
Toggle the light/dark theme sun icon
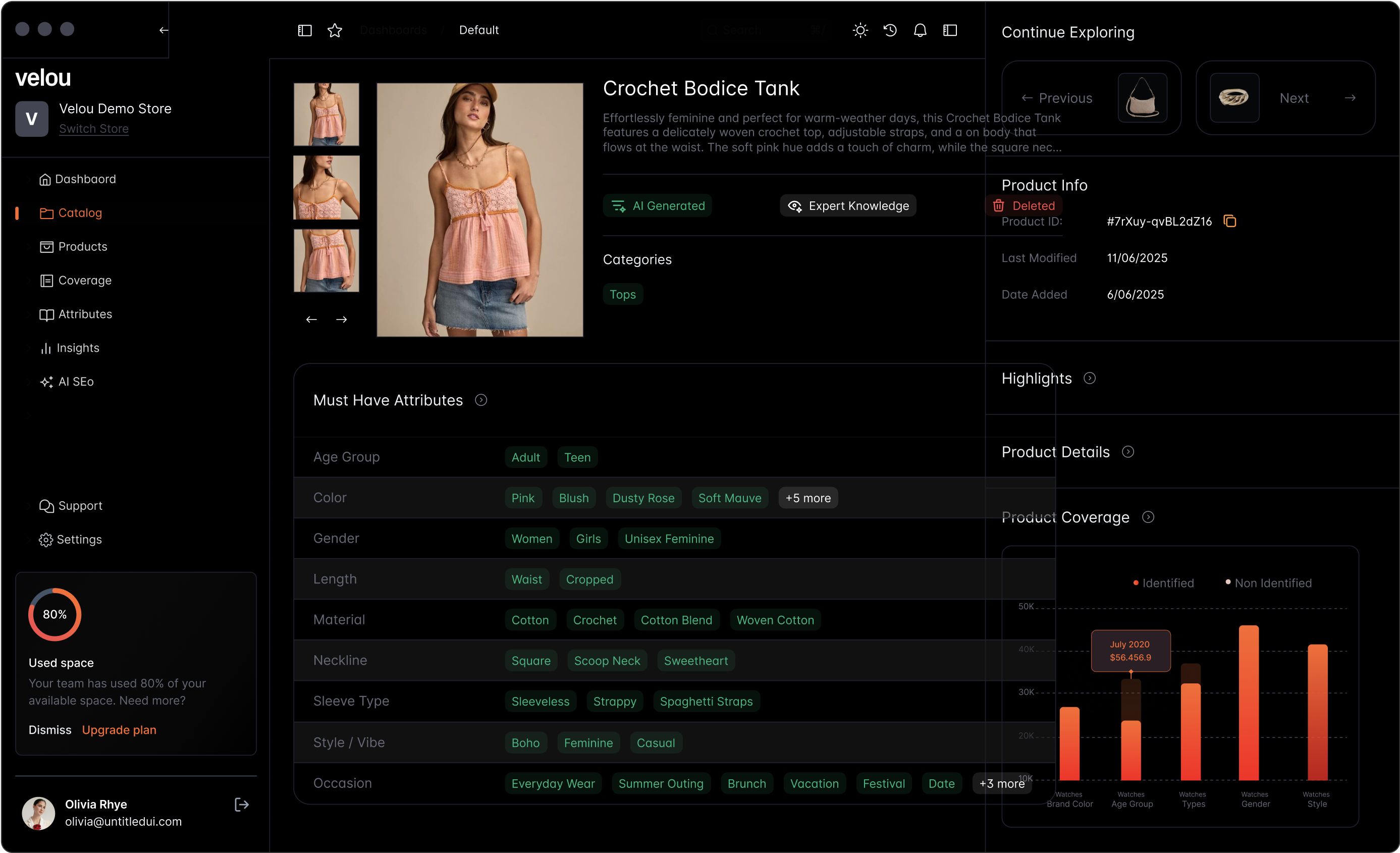pos(860,30)
